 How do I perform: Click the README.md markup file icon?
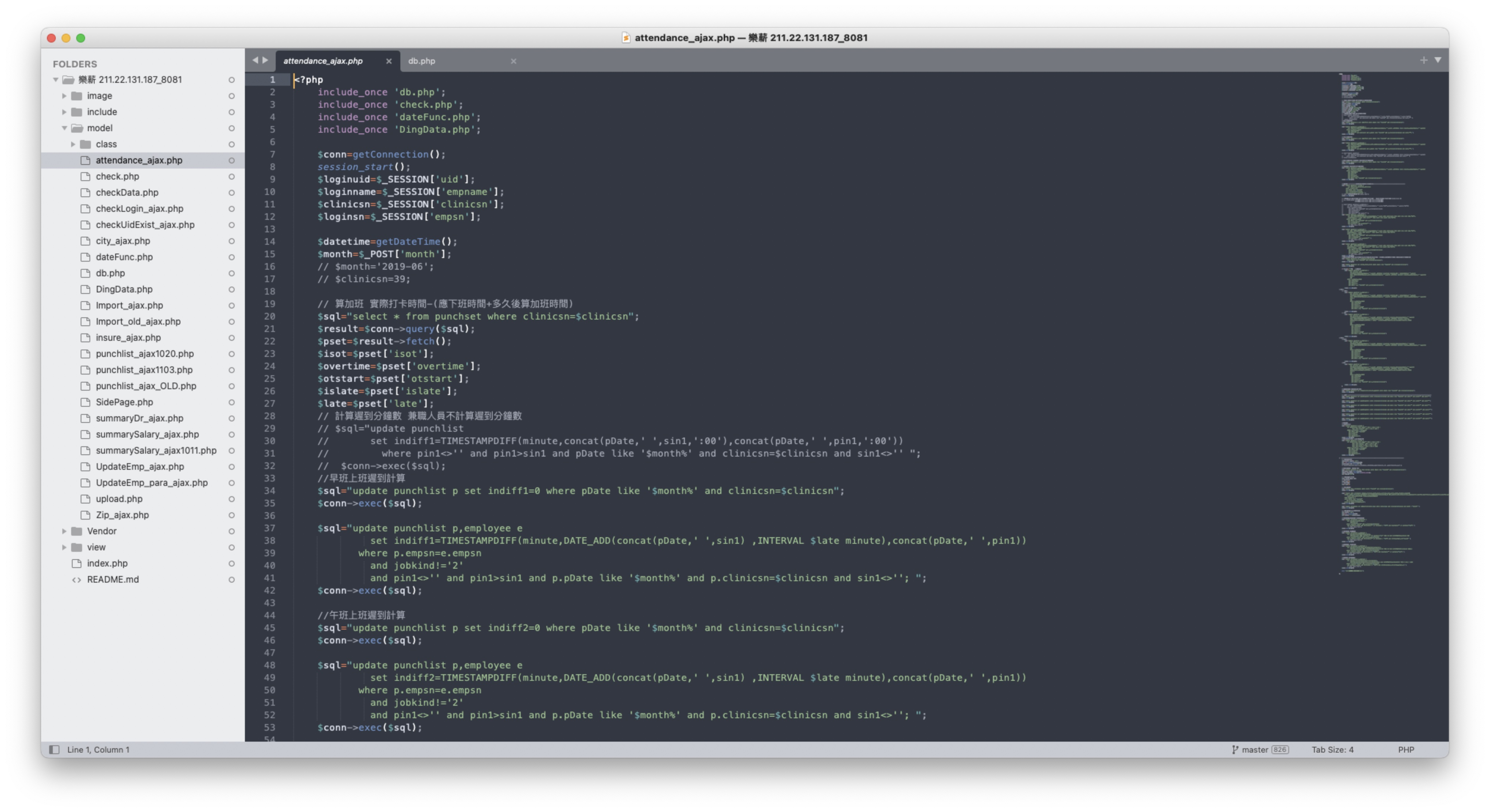(x=76, y=580)
